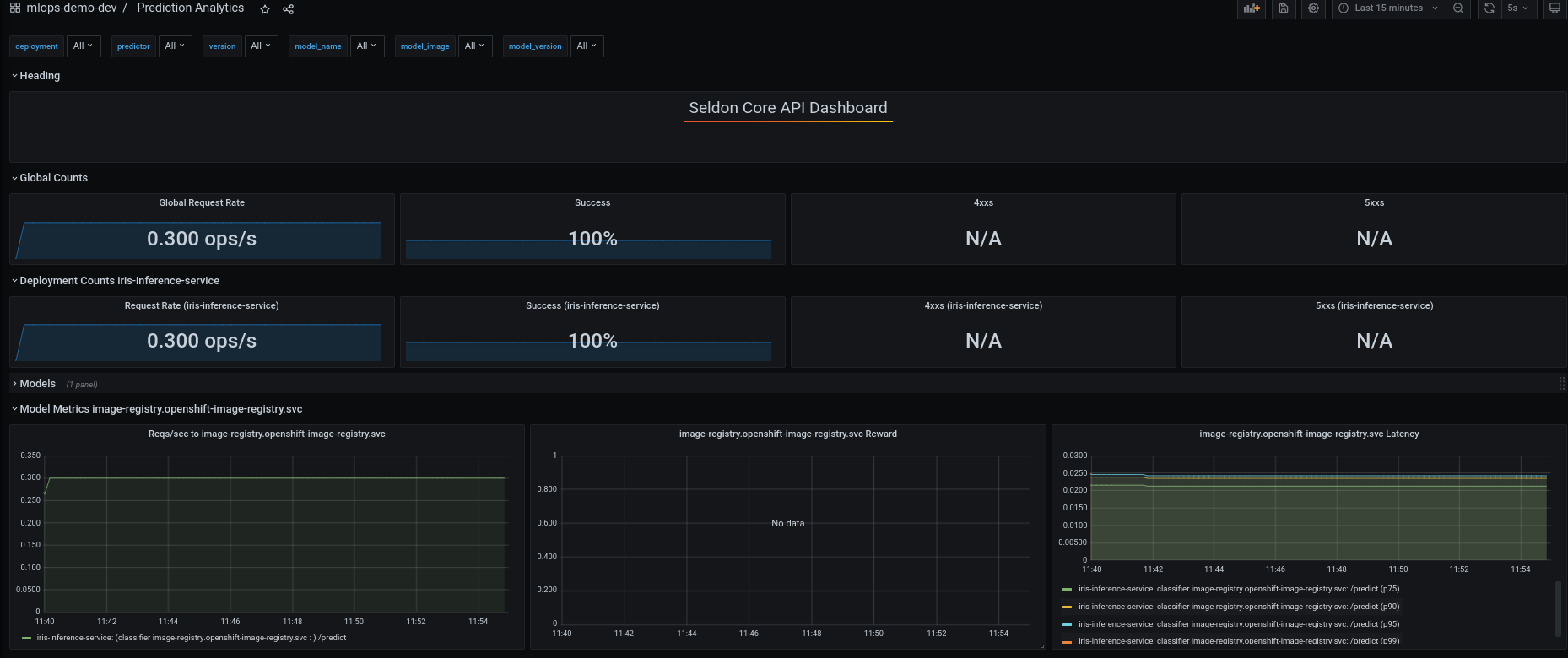
Task: Cycle view mode with monitor icon
Action: pos(1554,8)
